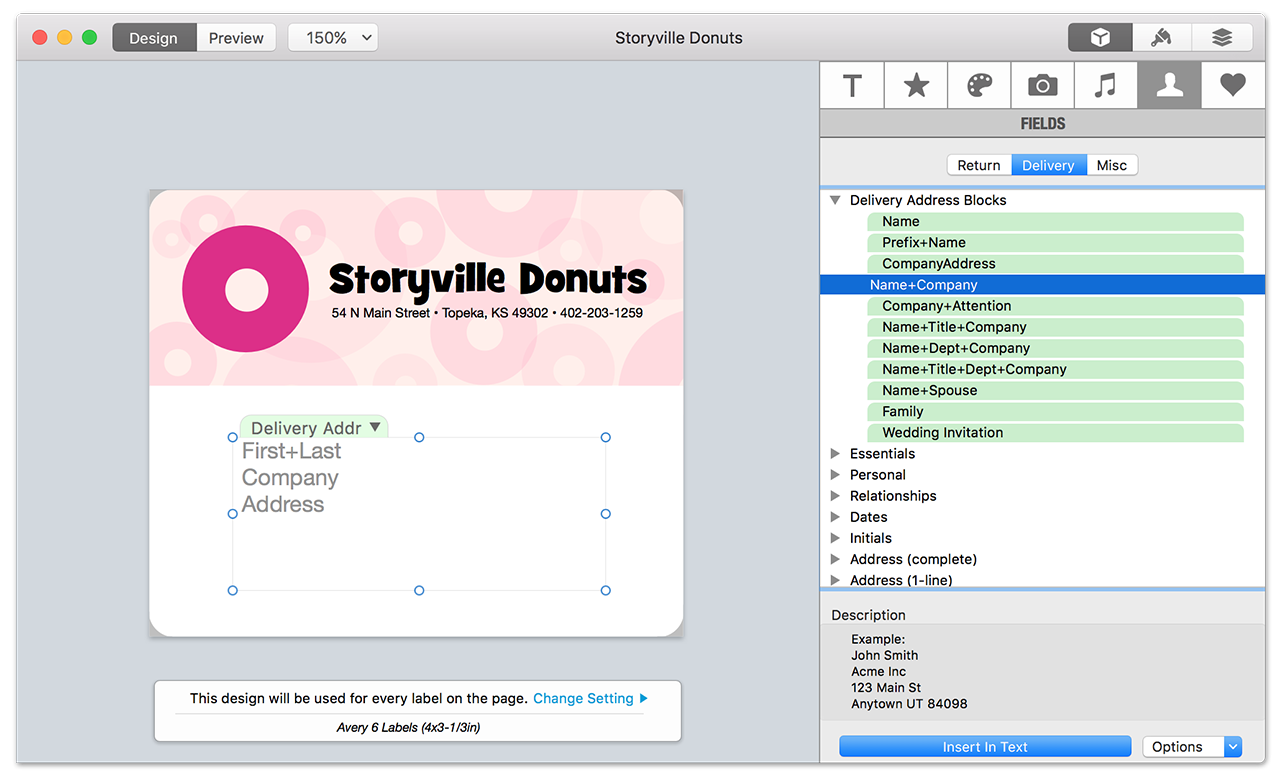Select the Delivery tab
This screenshot has height=779, width=1280.
[1048, 165]
